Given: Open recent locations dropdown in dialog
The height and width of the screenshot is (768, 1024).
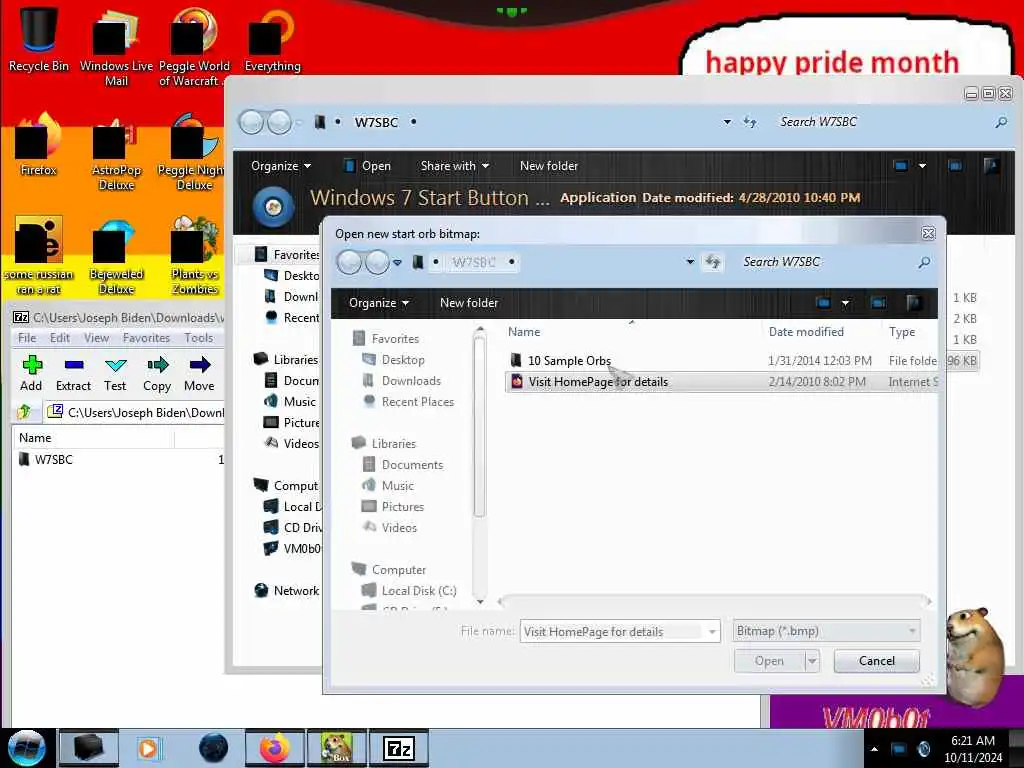Looking at the screenshot, I should 397,263.
